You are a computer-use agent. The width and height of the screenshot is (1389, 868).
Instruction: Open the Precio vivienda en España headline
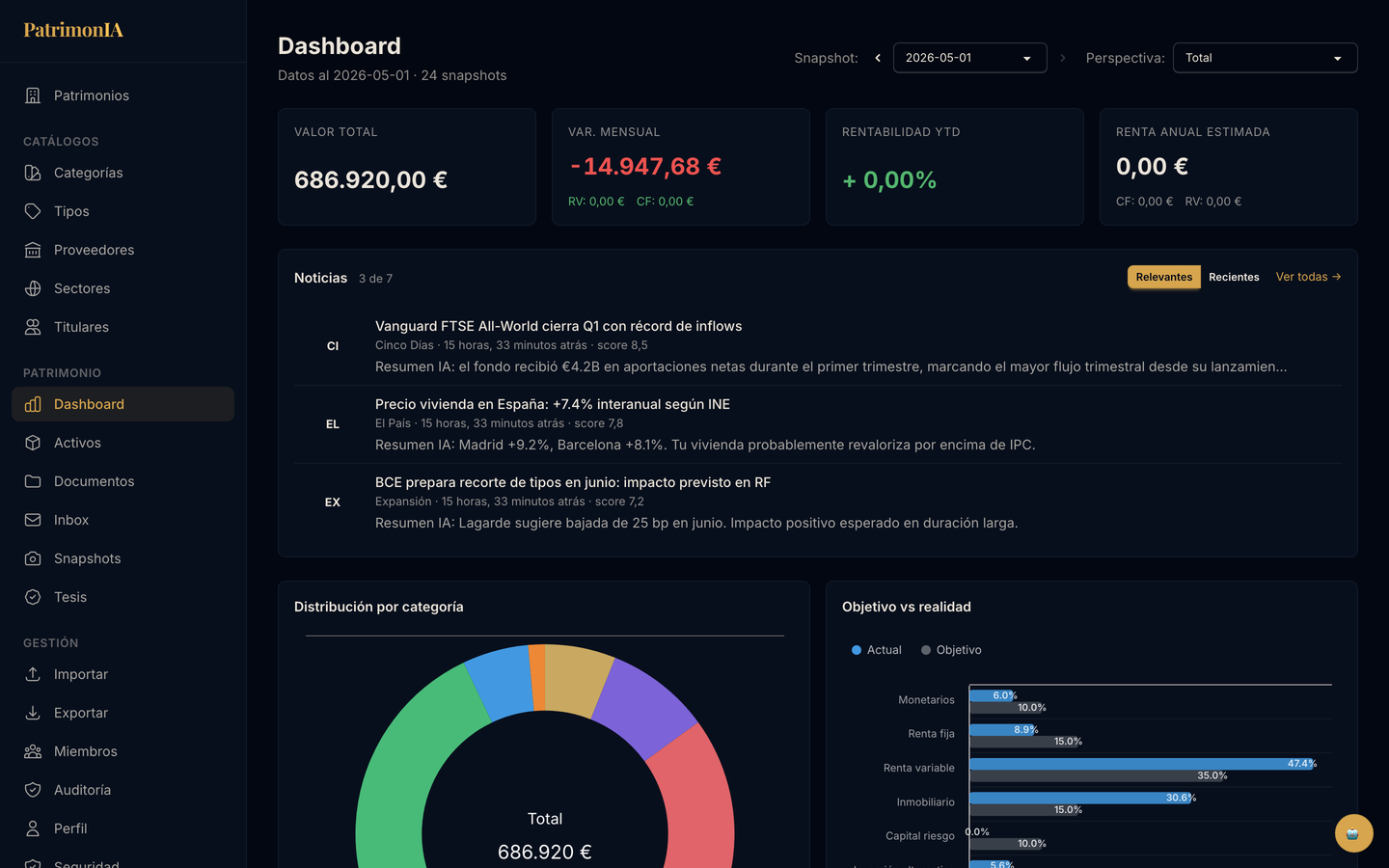553,404
